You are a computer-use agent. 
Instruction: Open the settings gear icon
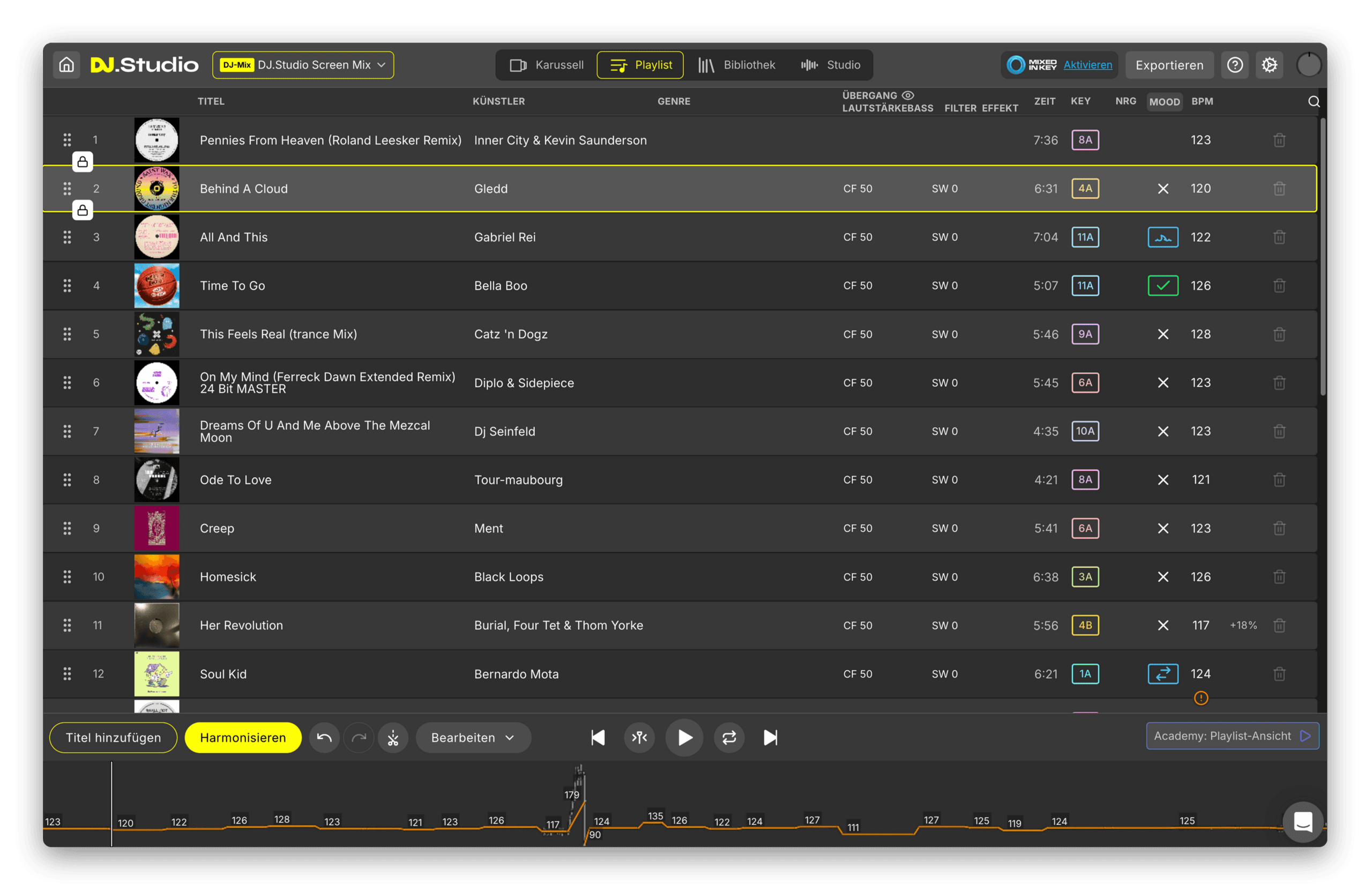[1270, 64]
